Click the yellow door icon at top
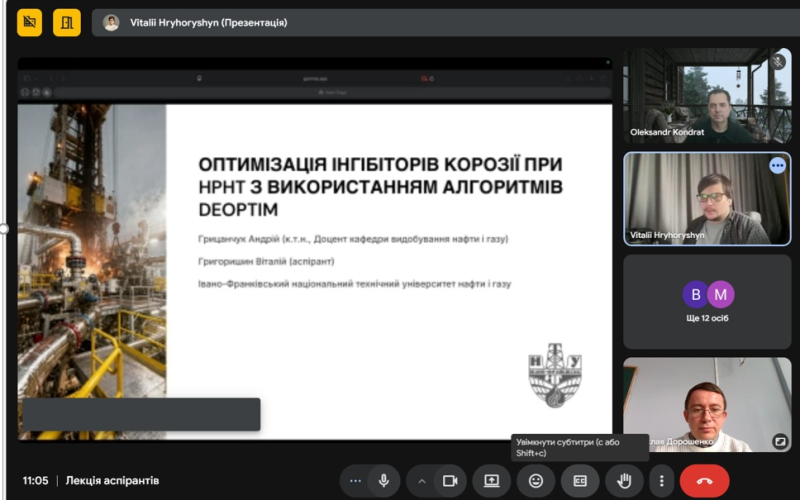 click(x=67, y=22)
